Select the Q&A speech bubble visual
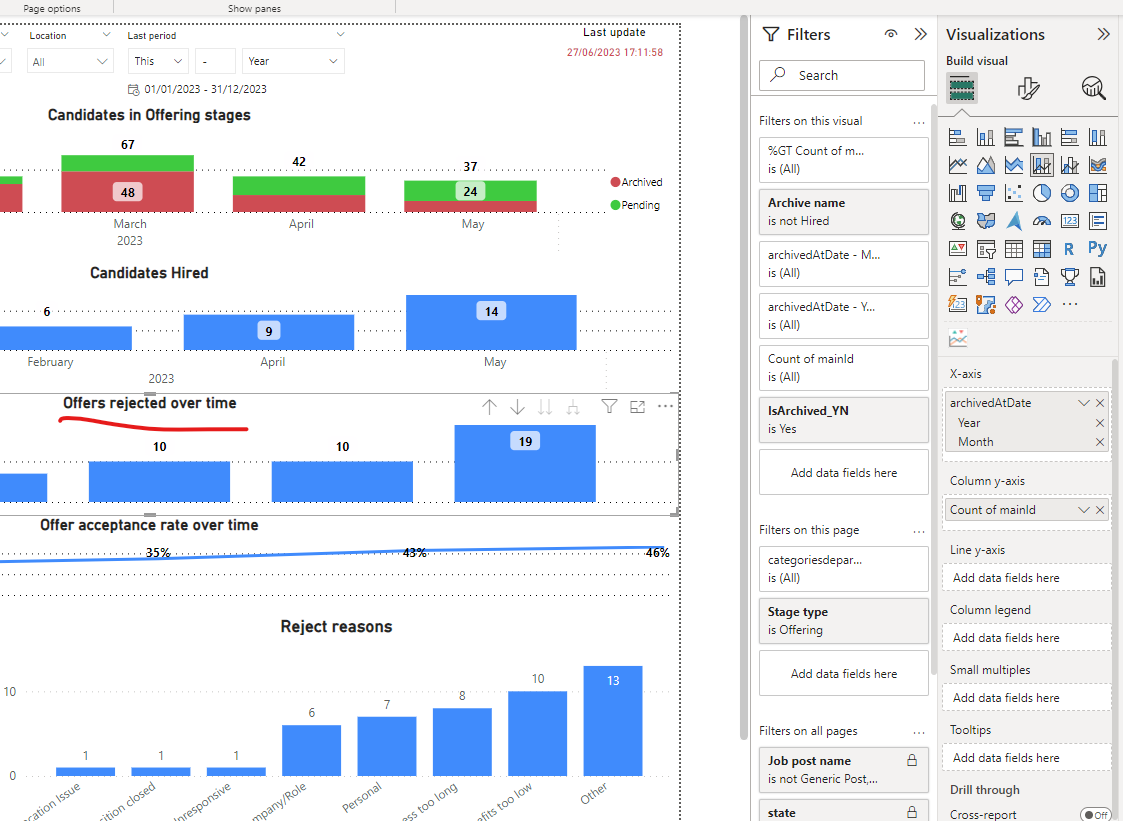Image resolution: width=1123 pixels, height=821 pixels. click(x=1013, y=277)
